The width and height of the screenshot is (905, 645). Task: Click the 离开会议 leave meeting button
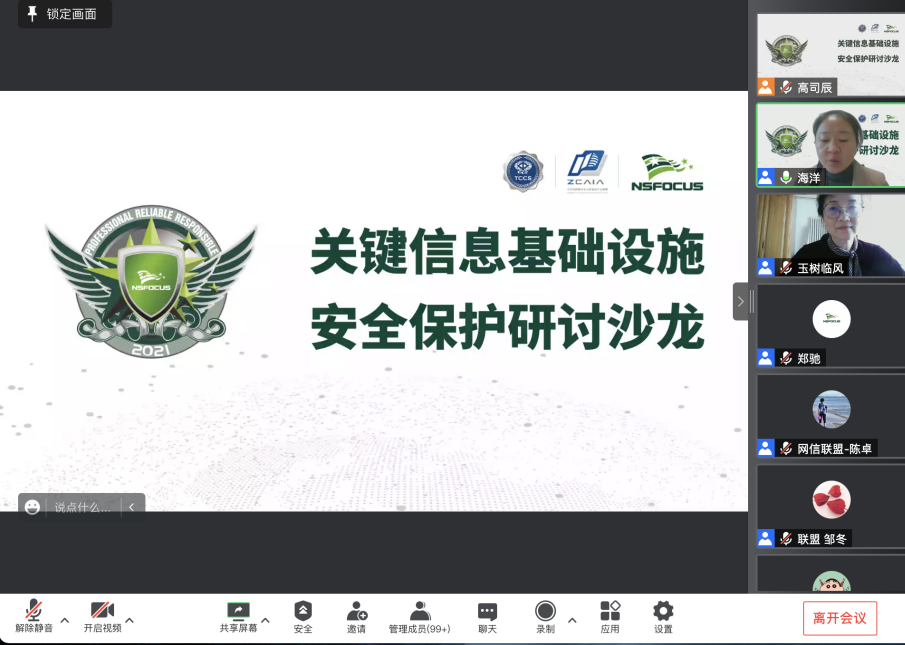[x=839, y=618]
